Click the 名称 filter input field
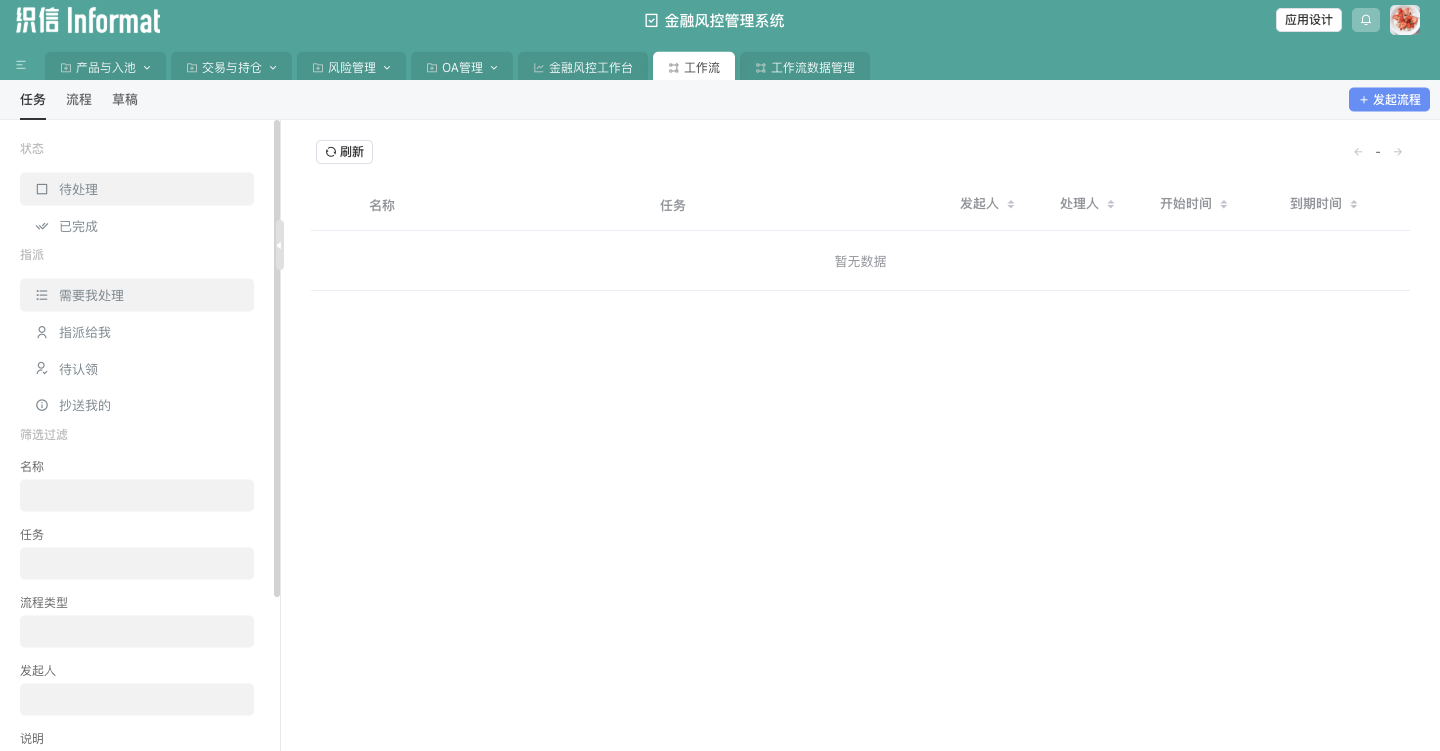1440x751 pixels. 137,496
